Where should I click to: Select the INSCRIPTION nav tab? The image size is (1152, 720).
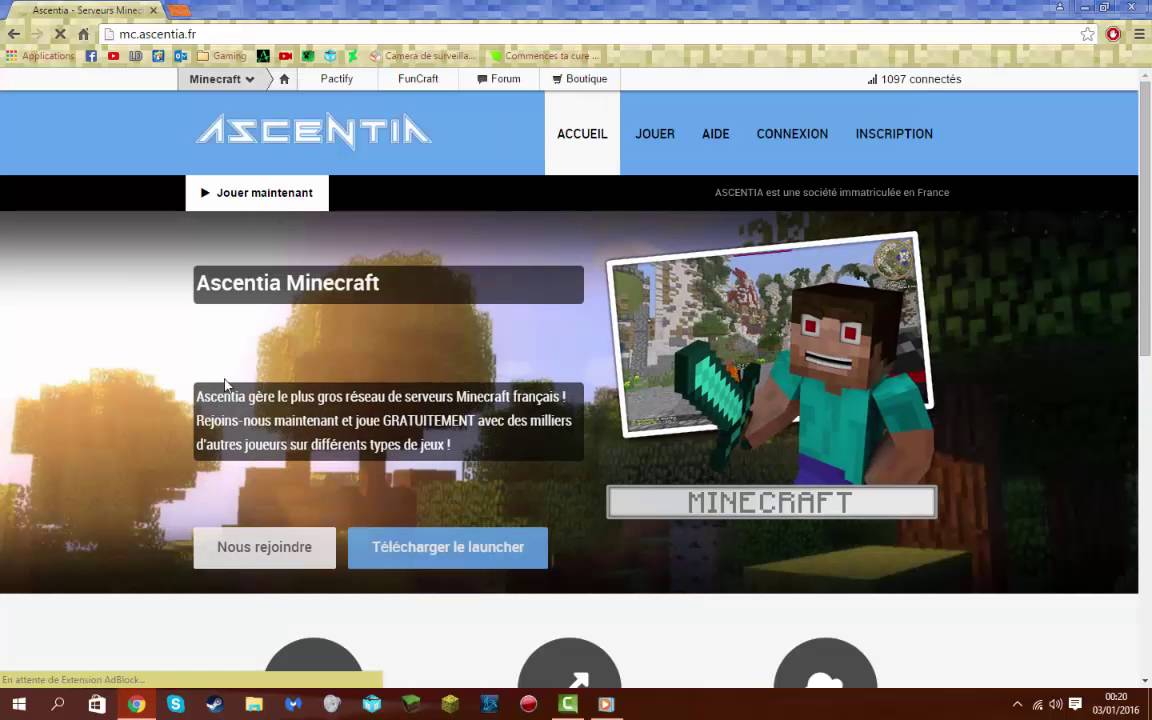coord(894,134)
